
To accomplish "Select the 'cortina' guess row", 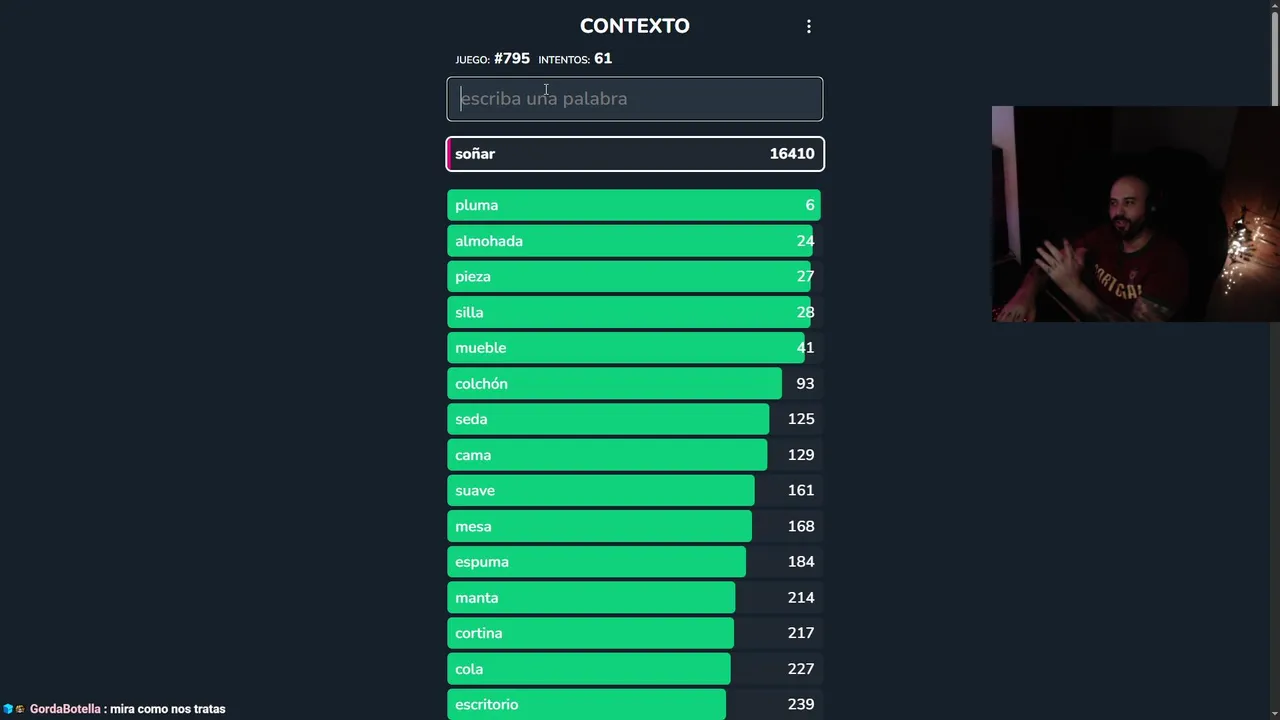I will tap(634, 633).
